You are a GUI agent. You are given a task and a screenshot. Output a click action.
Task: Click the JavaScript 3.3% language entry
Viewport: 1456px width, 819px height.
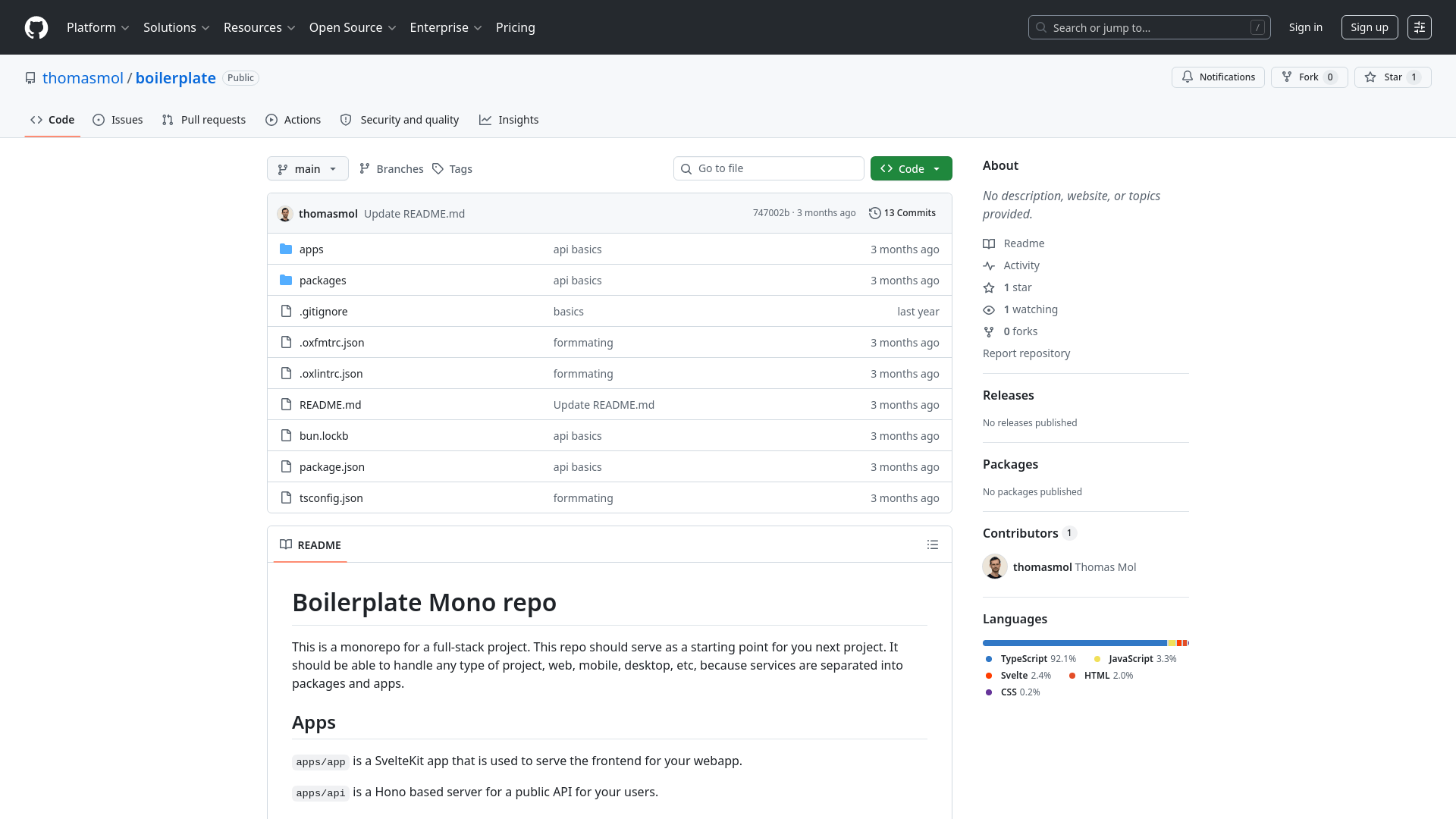pos(1134,659)
